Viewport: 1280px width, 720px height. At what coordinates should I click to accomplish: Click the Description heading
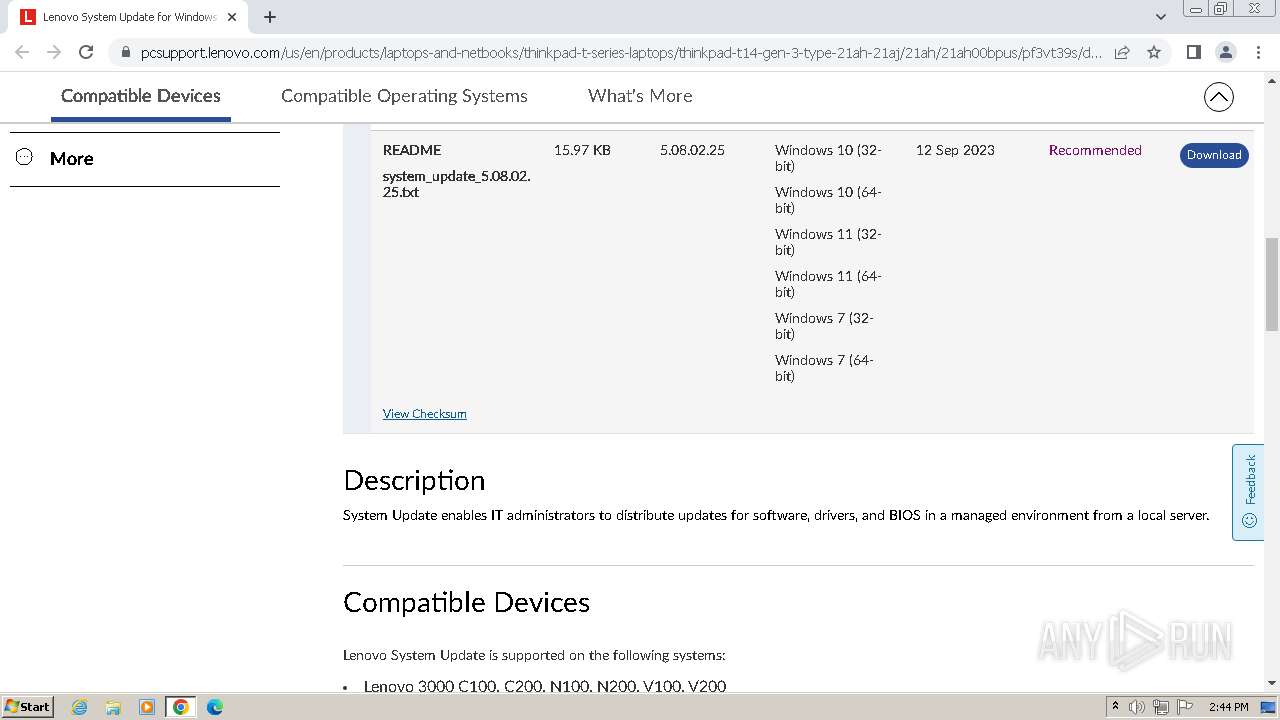click(414, 481)
